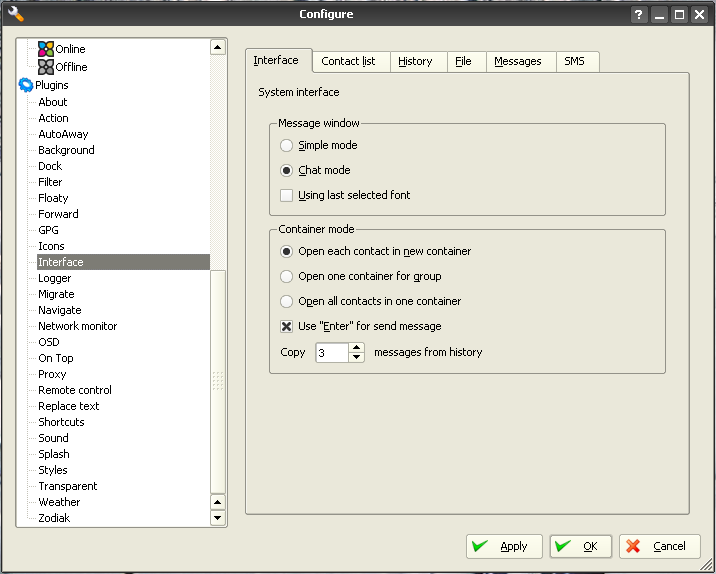Viewport: 716px width, 574px height.
Task: Select Icons in the tree
Action: [51, 246]
